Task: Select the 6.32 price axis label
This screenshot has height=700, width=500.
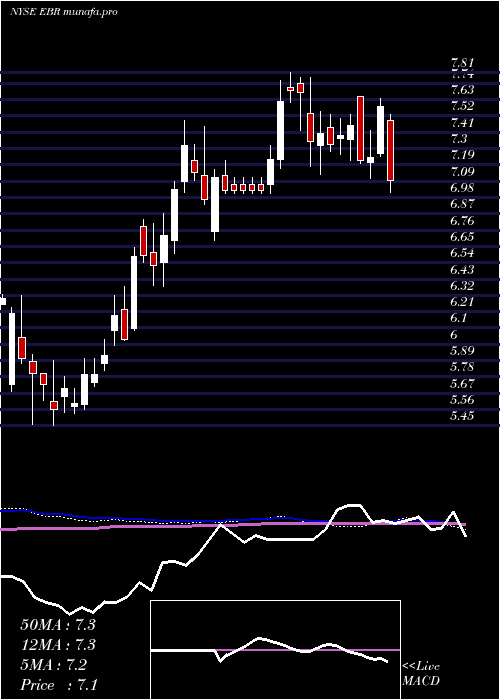Action: click(x=462, y=286)
